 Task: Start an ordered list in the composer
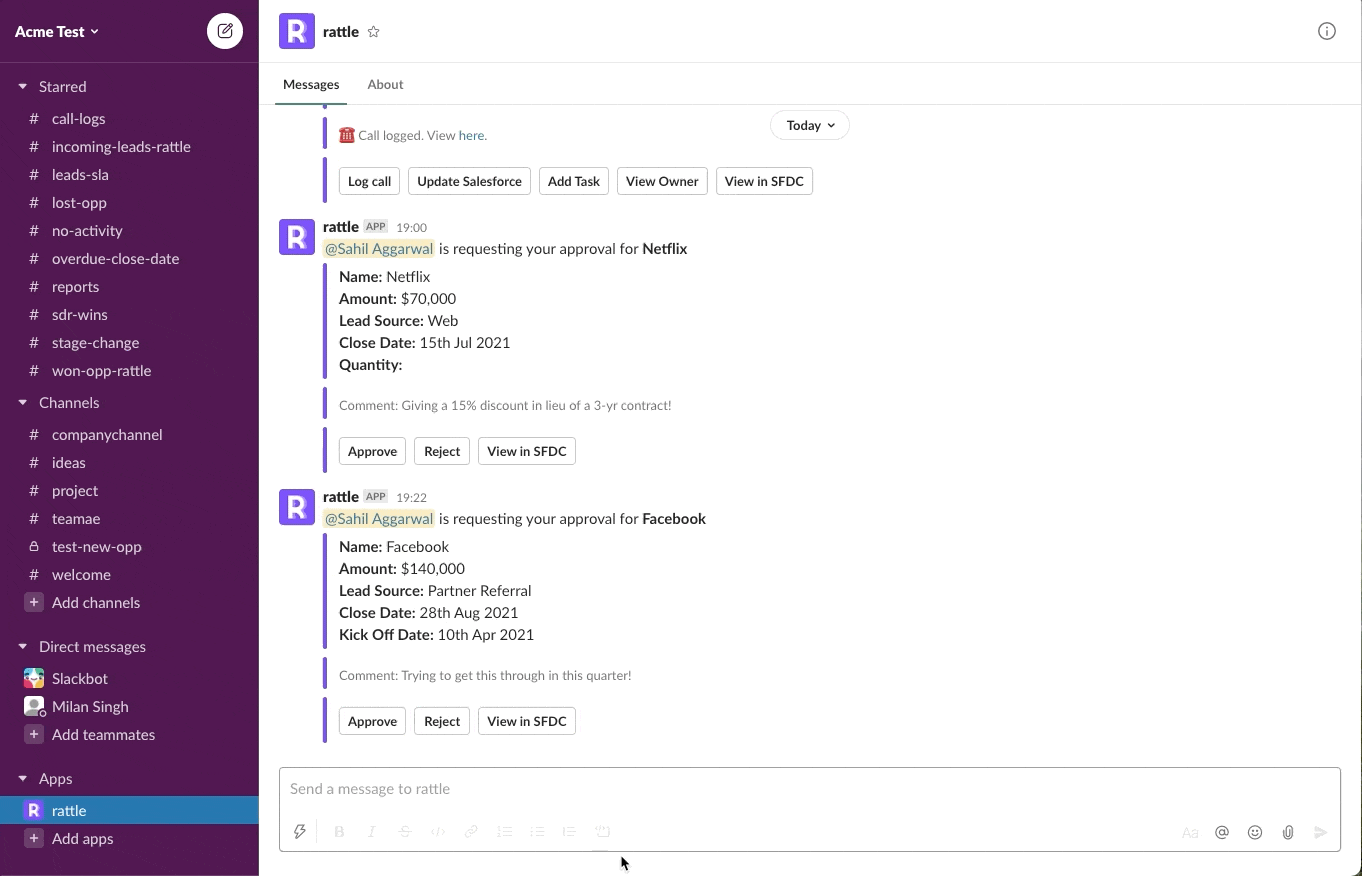click(x=504, y=831)
